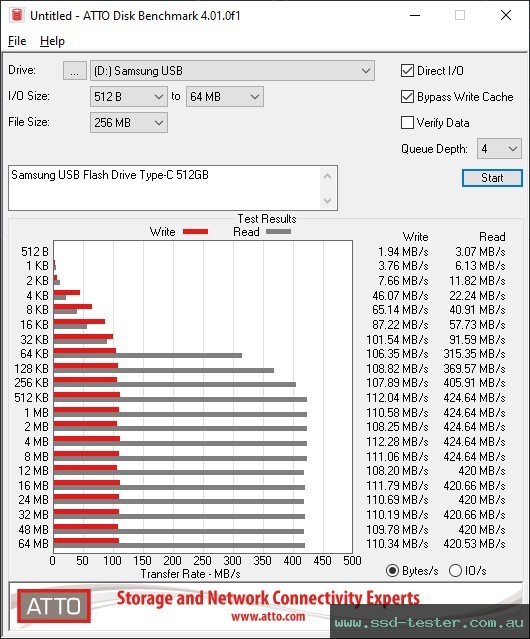Click the 32 KB write value 101.54 MB/s
The height and width of the screenshot is (639, 530).
pos(397,339)
